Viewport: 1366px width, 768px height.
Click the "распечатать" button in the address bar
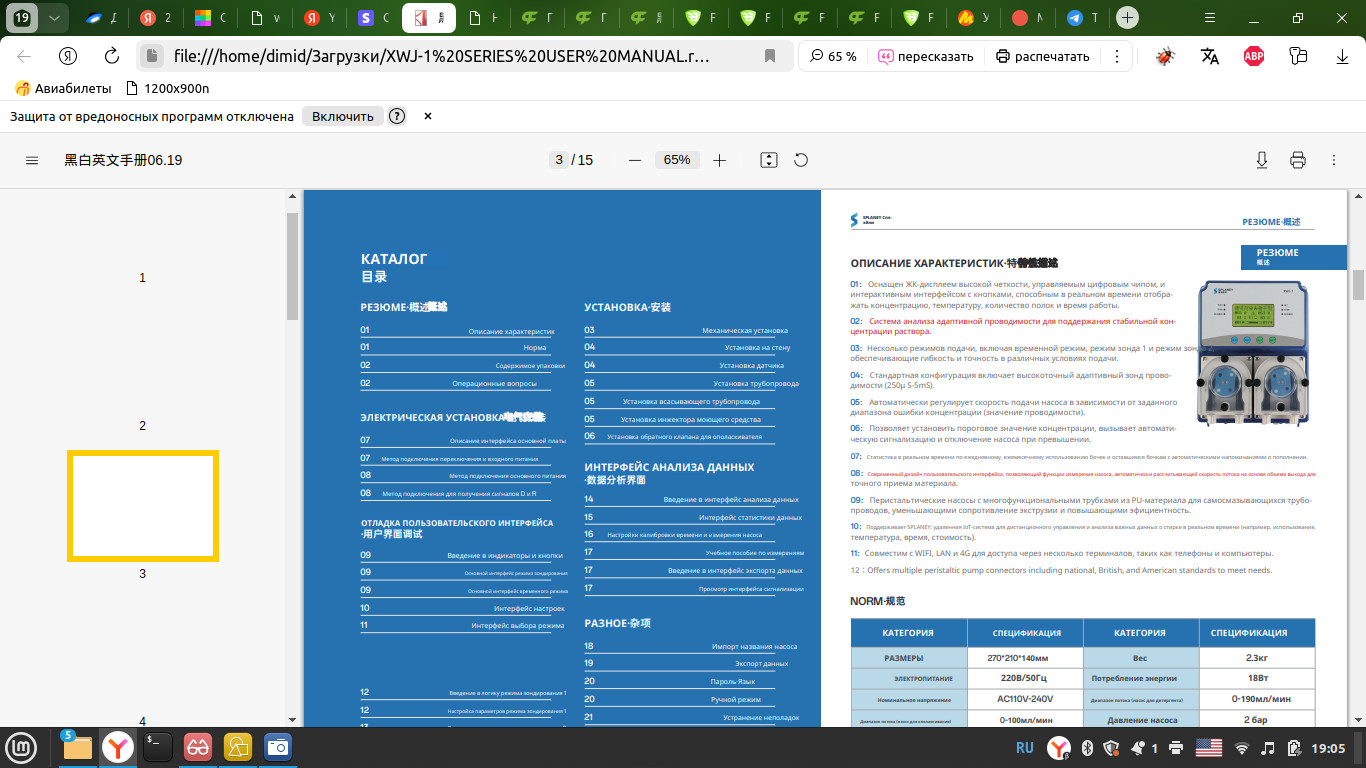tap(1043, 56)
